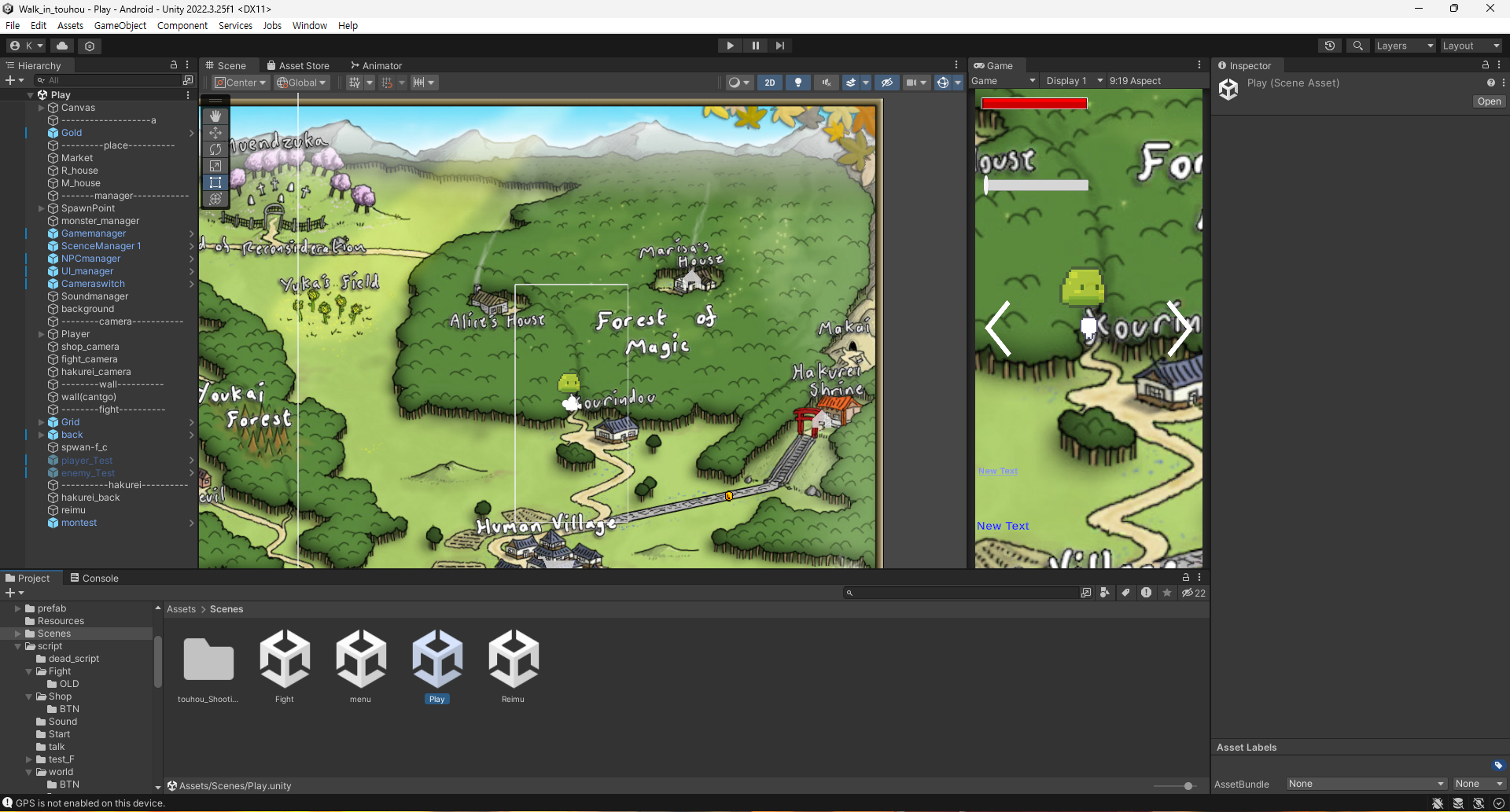Select the Gamemanager prefab in Hierarchy

click(94, 233)
